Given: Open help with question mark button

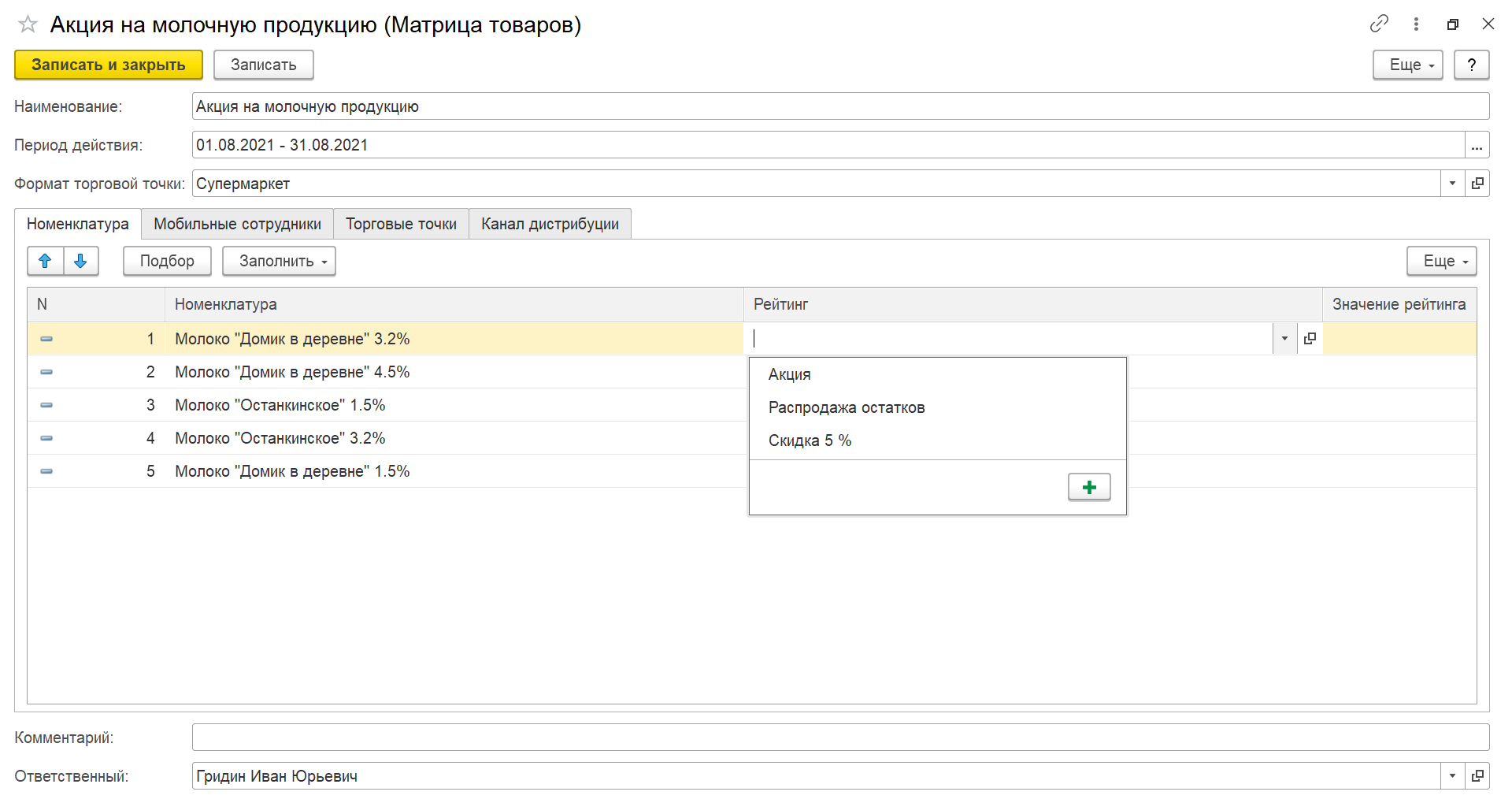Looking at the screenshot, I should (x=1471, y=65).
